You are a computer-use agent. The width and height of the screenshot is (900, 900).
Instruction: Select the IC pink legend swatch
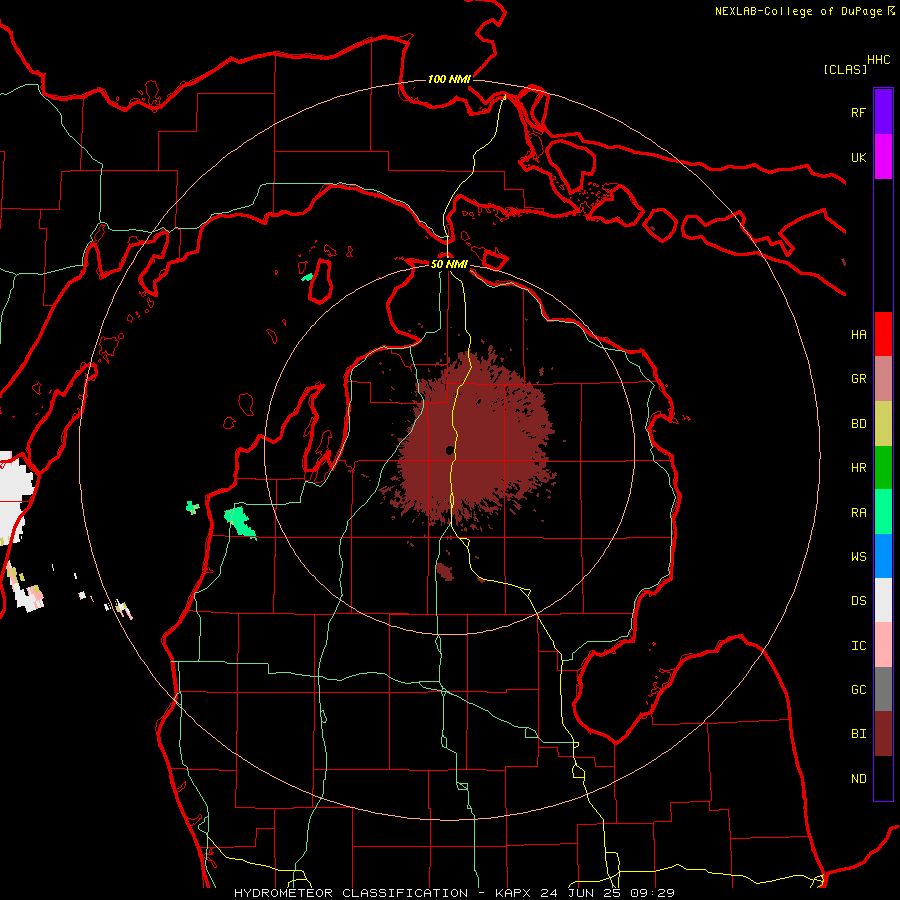(883, 645)
